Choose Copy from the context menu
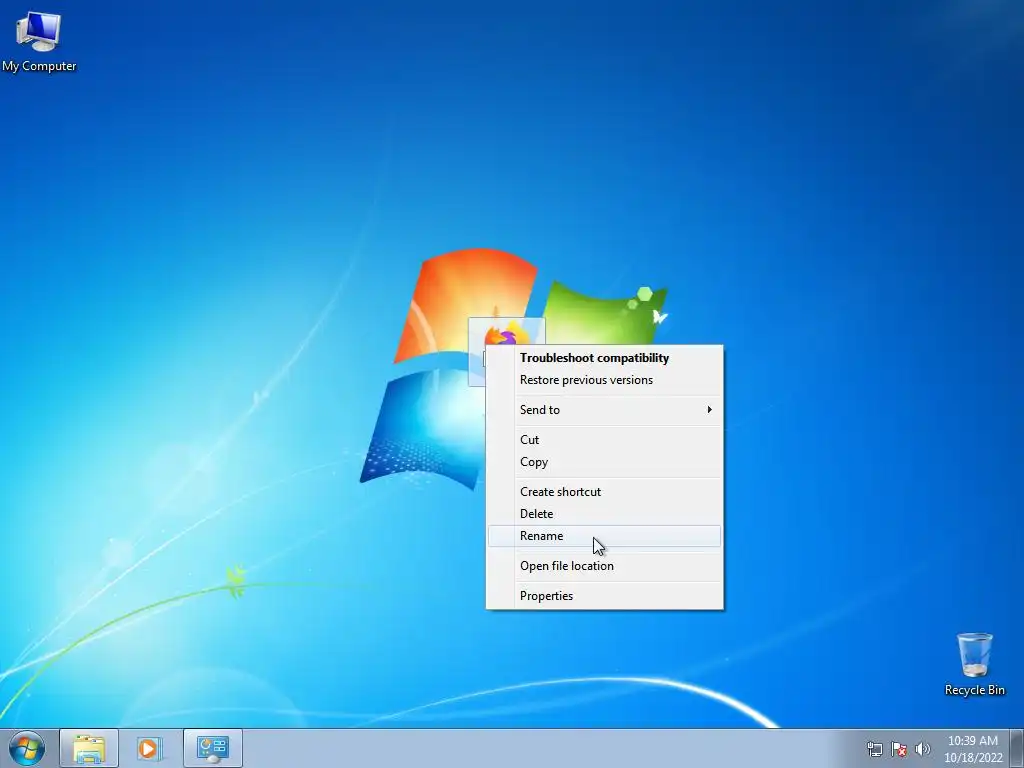1024x768 pixels. click(605, 462)
